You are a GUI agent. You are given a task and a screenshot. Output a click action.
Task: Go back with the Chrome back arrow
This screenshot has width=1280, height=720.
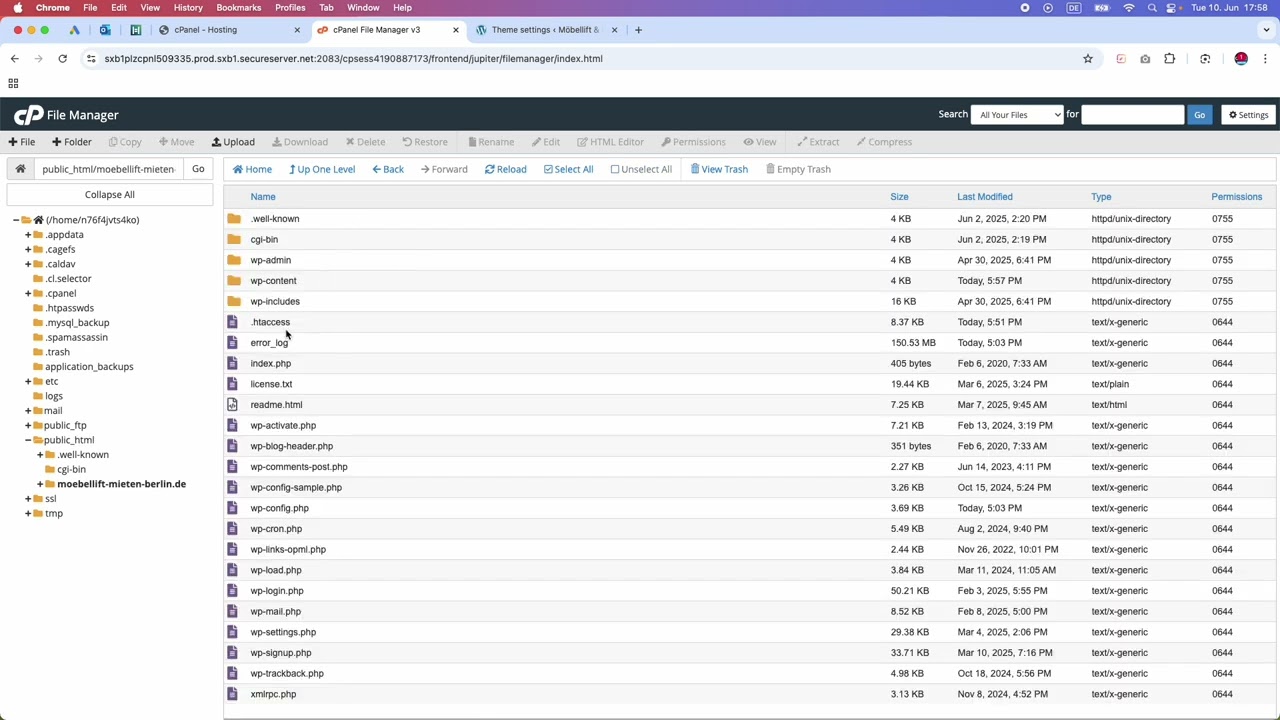coord(14,59)
